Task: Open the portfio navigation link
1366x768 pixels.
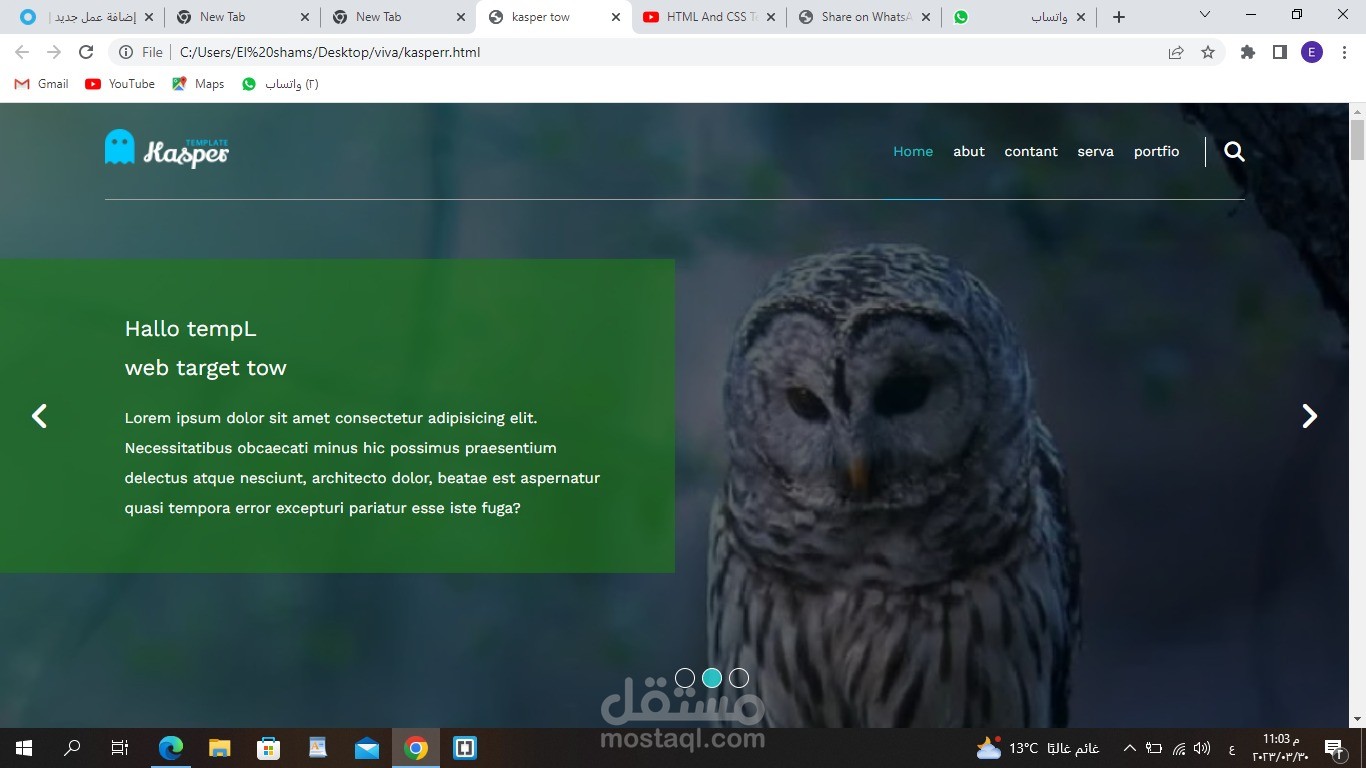Action: click(x=1156, y=151)
